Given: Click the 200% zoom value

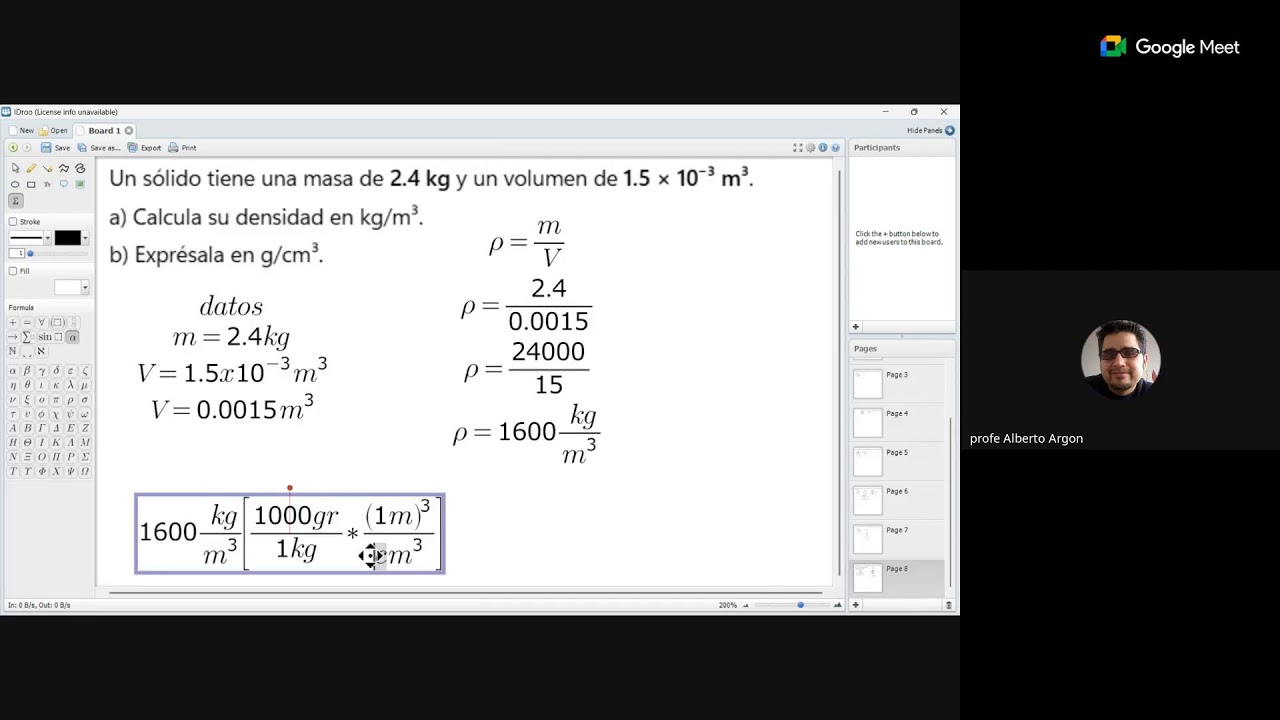Looking at the screenshot, I should [x=727, y=605].
